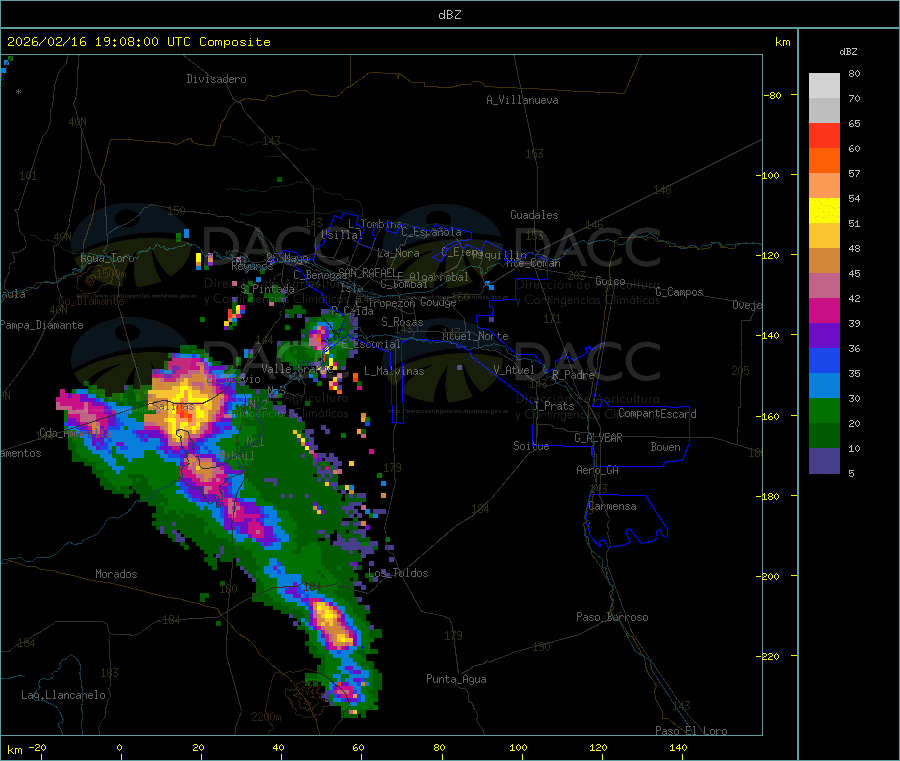
Task: Click the '140' km horizontal axis tick
Action: coord(678,747)
